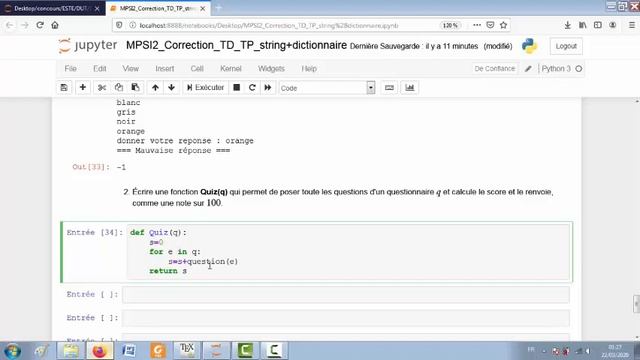
Task: Close the MPSI2_Correction browser tab
Action: click(203, 8)
